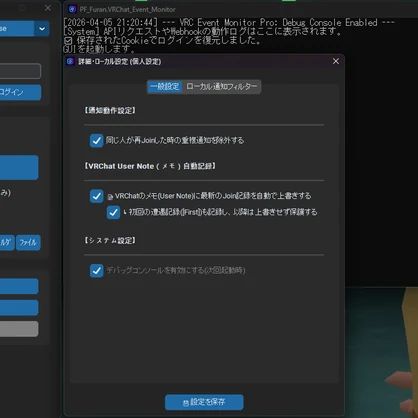Toggle auto-overwrite VRChat User Note Join record
418x418 pixels.
pyautogui.click(x=96, y=196)
